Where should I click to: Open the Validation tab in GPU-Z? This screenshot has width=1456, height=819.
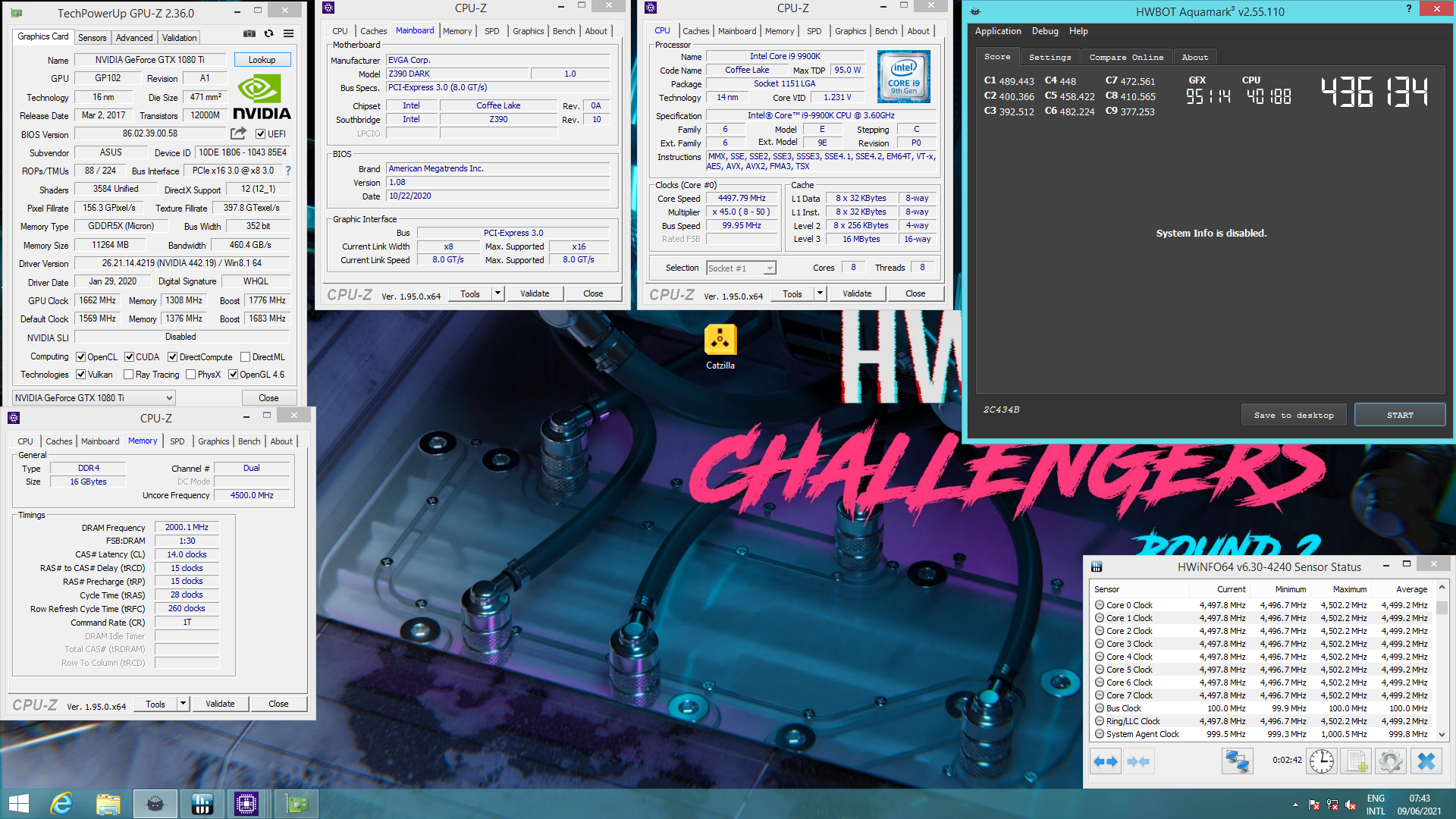tap(180, 38)
